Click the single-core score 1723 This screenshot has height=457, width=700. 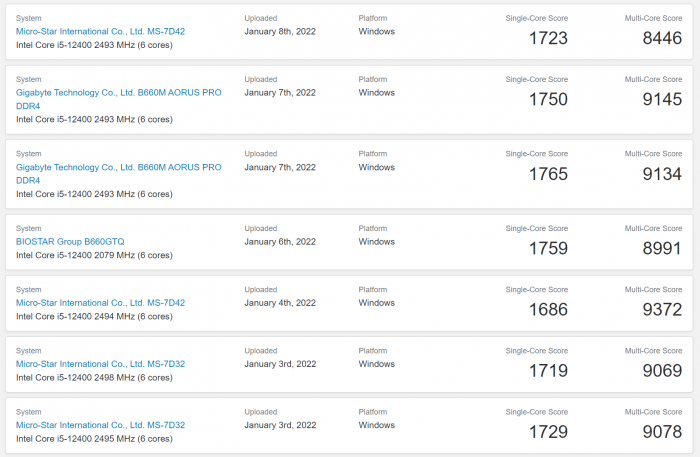[547, 38]
